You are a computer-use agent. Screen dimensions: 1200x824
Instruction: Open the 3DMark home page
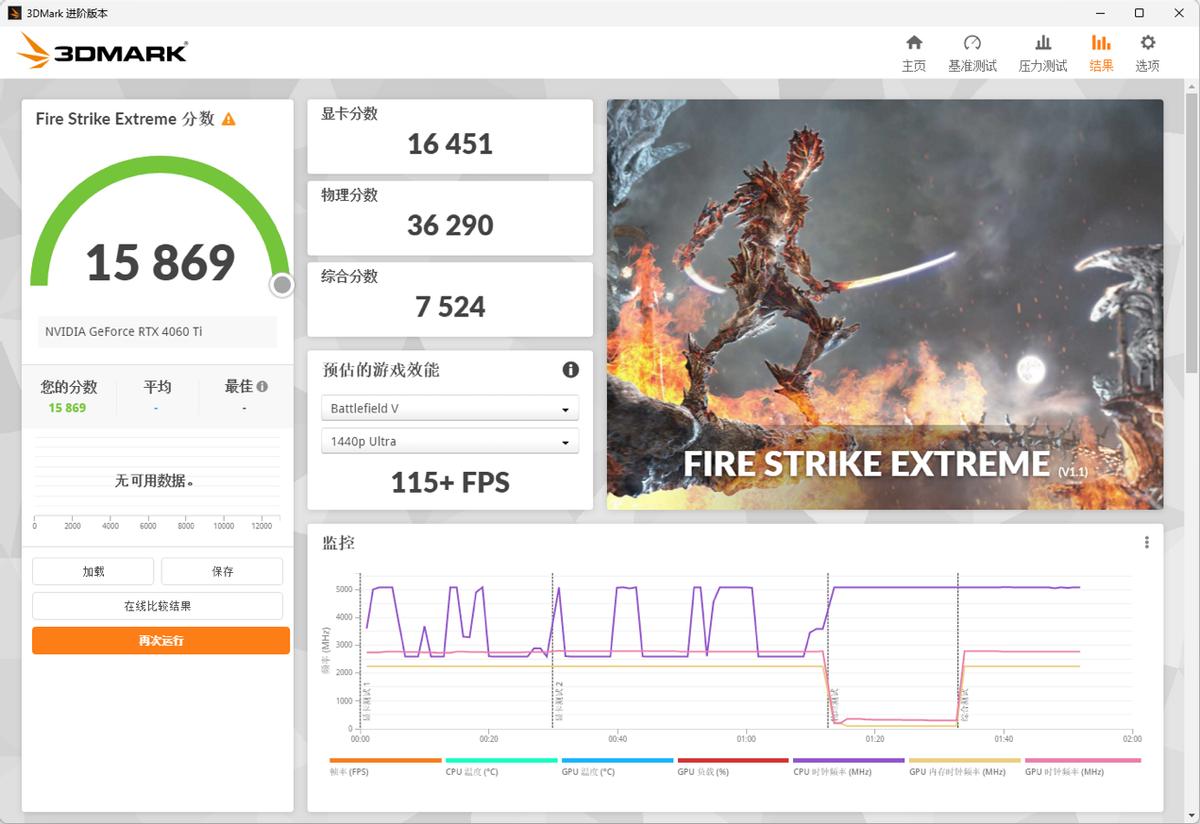913,52
